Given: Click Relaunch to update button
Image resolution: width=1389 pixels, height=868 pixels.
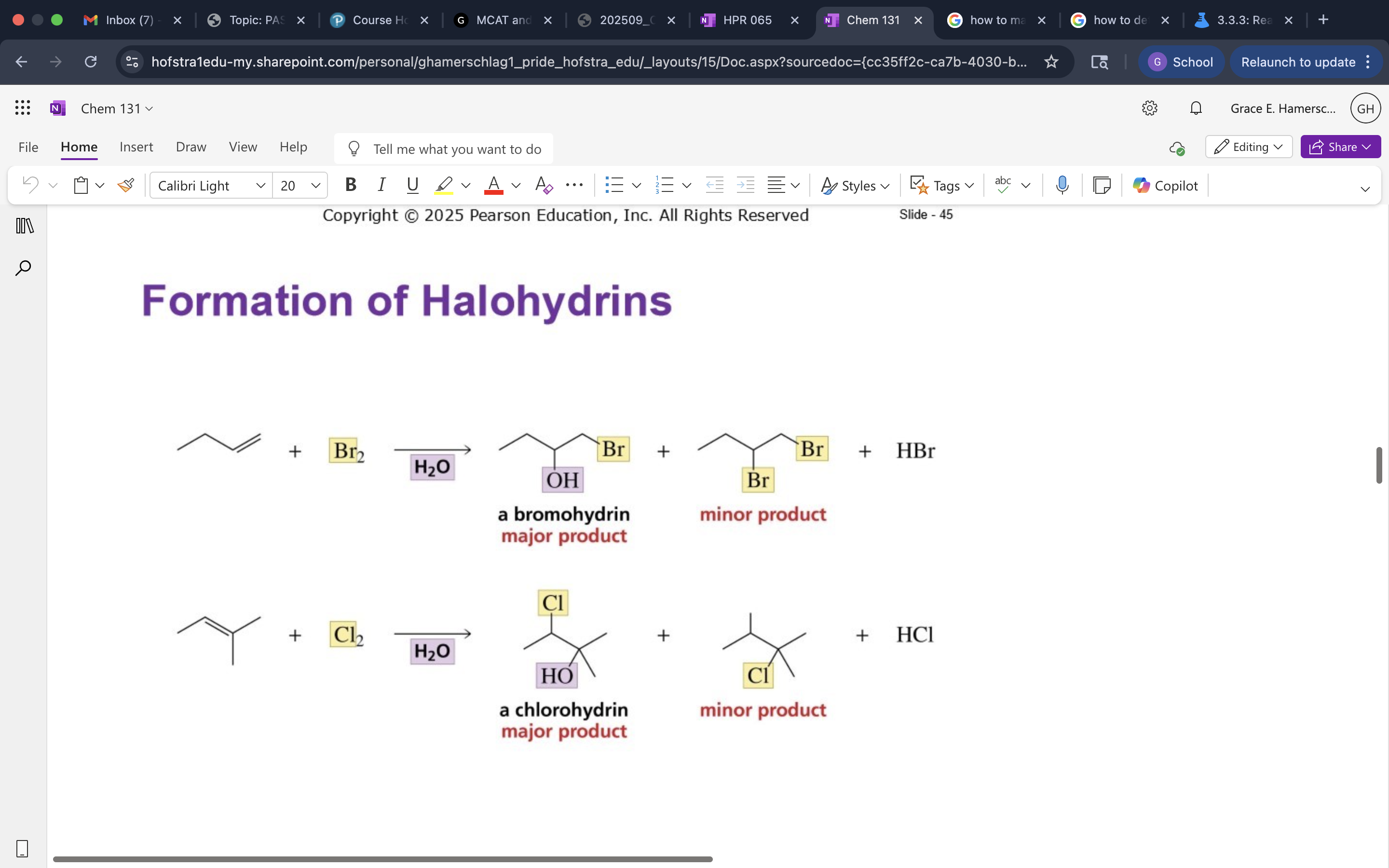Looking at the screenshot, I should (1298, 62).
